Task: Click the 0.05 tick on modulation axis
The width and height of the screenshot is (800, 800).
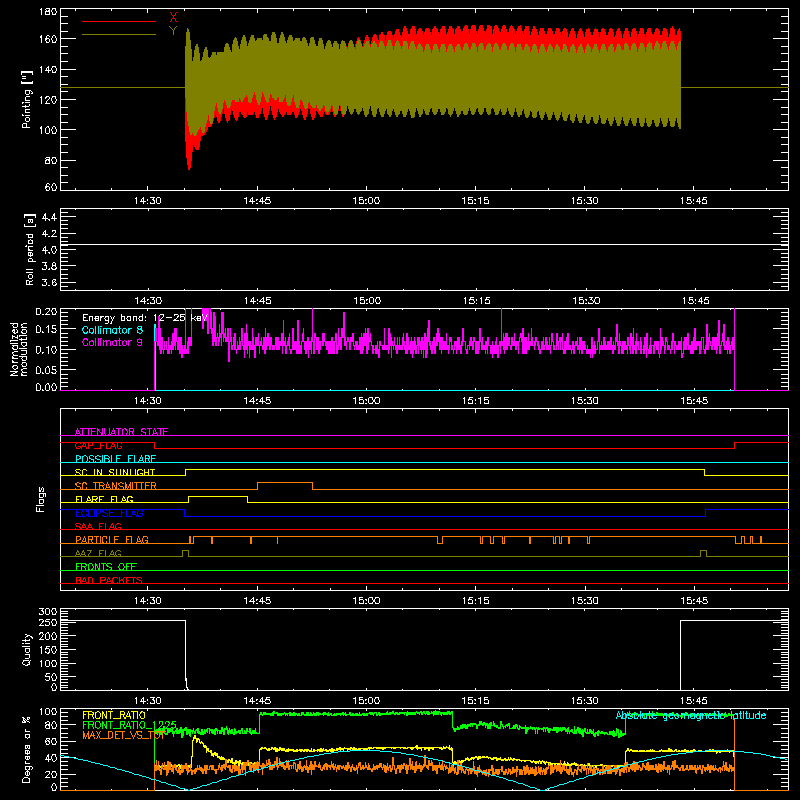Action: (x=46, y=369)
